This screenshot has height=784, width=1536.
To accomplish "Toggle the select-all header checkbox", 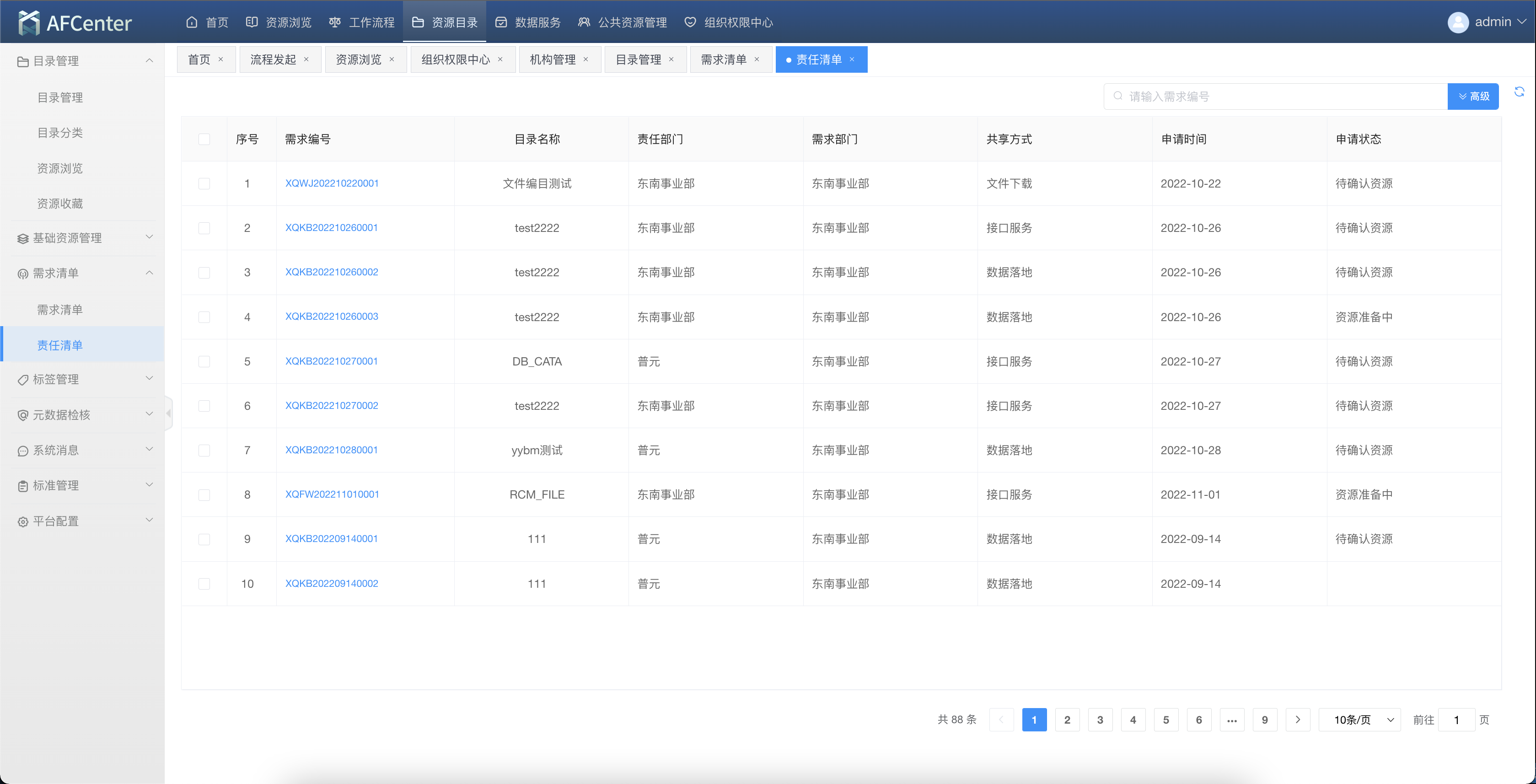I will click(x=204, y=140).
